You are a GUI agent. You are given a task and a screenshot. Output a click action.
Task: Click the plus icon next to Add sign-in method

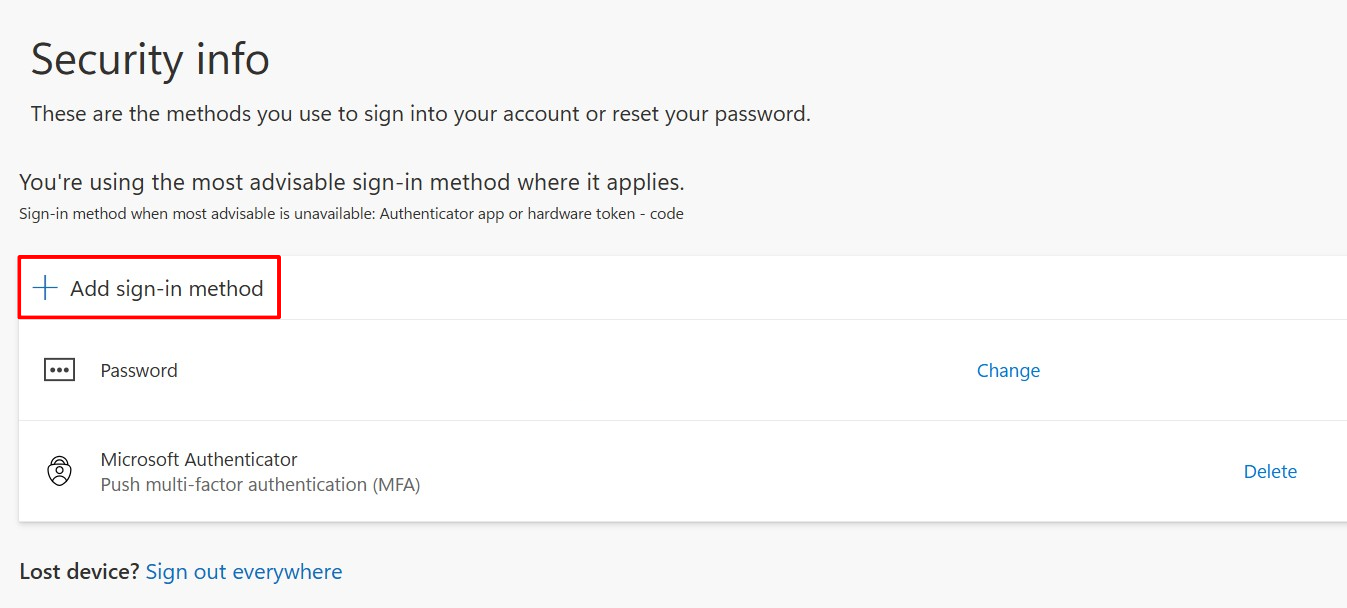pos(44,287)
